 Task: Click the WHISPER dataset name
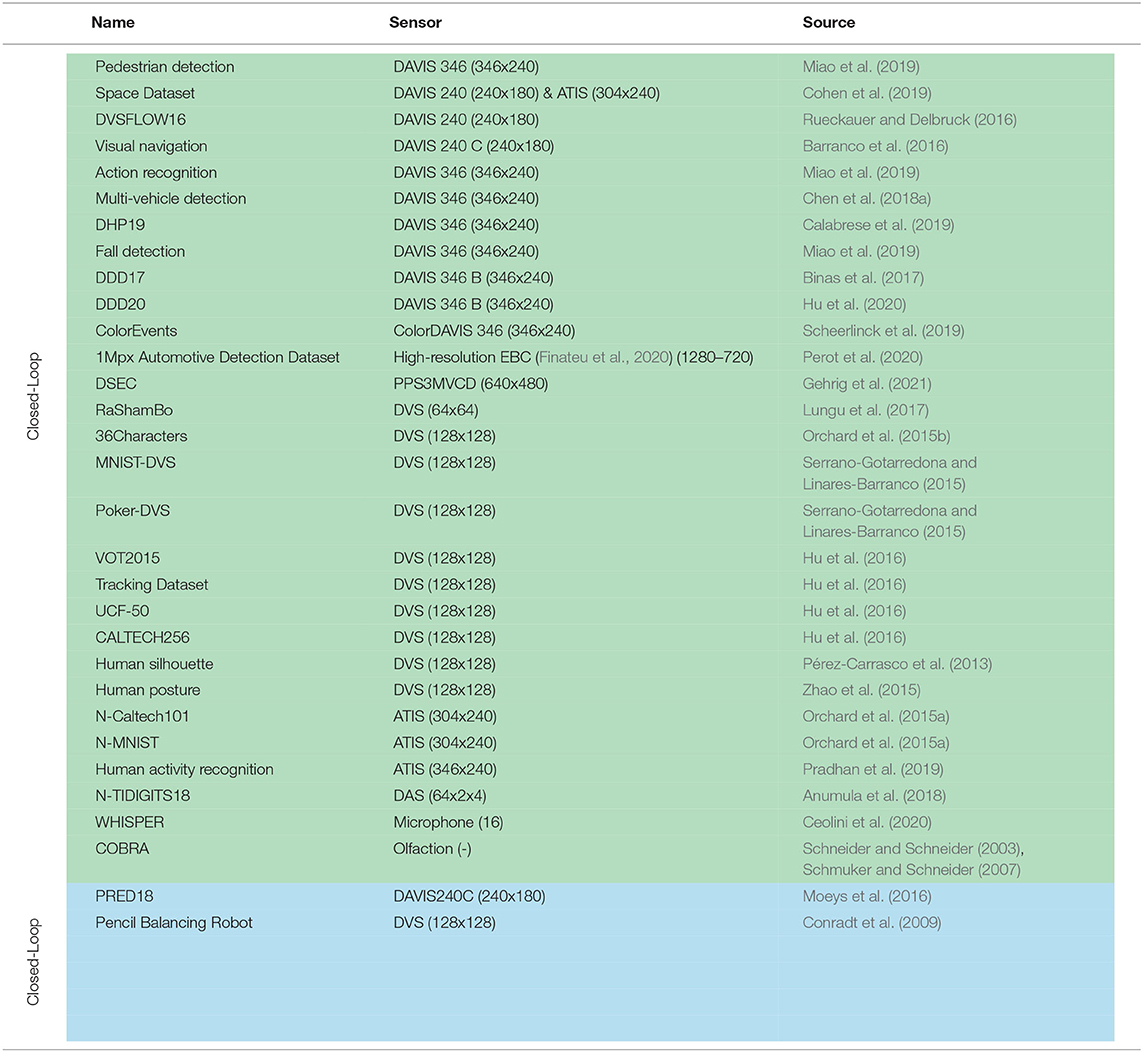(130, 822)
